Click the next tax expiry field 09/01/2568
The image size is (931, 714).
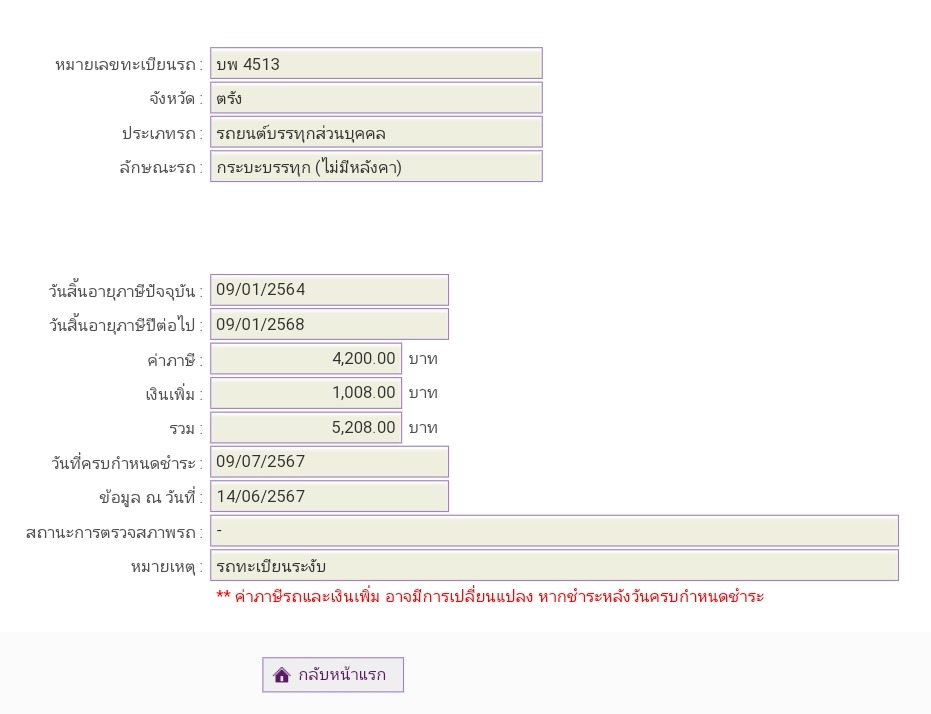coord(330,324)
